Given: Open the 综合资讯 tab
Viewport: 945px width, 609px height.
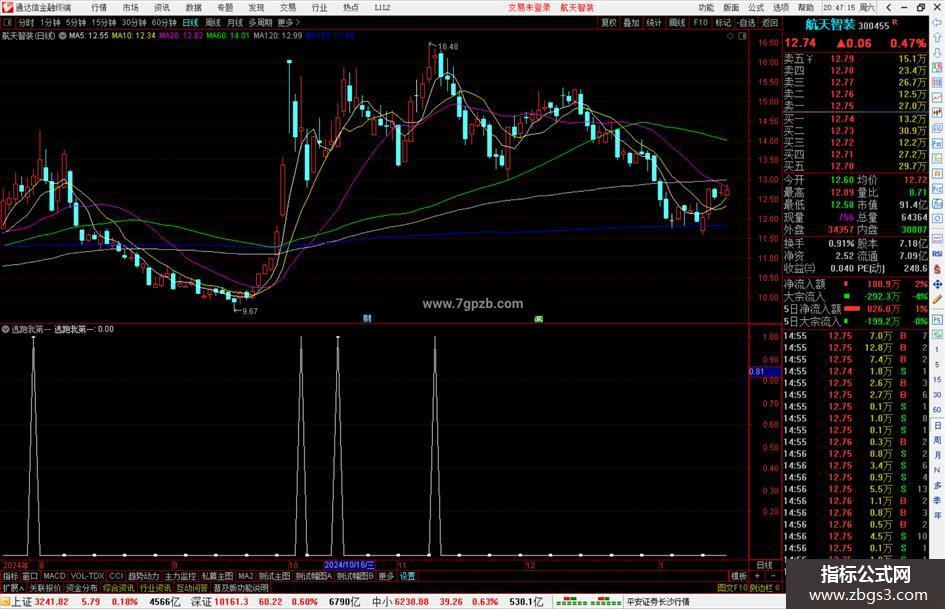Looking at the screenshot, I should click(x=119, y=588).
